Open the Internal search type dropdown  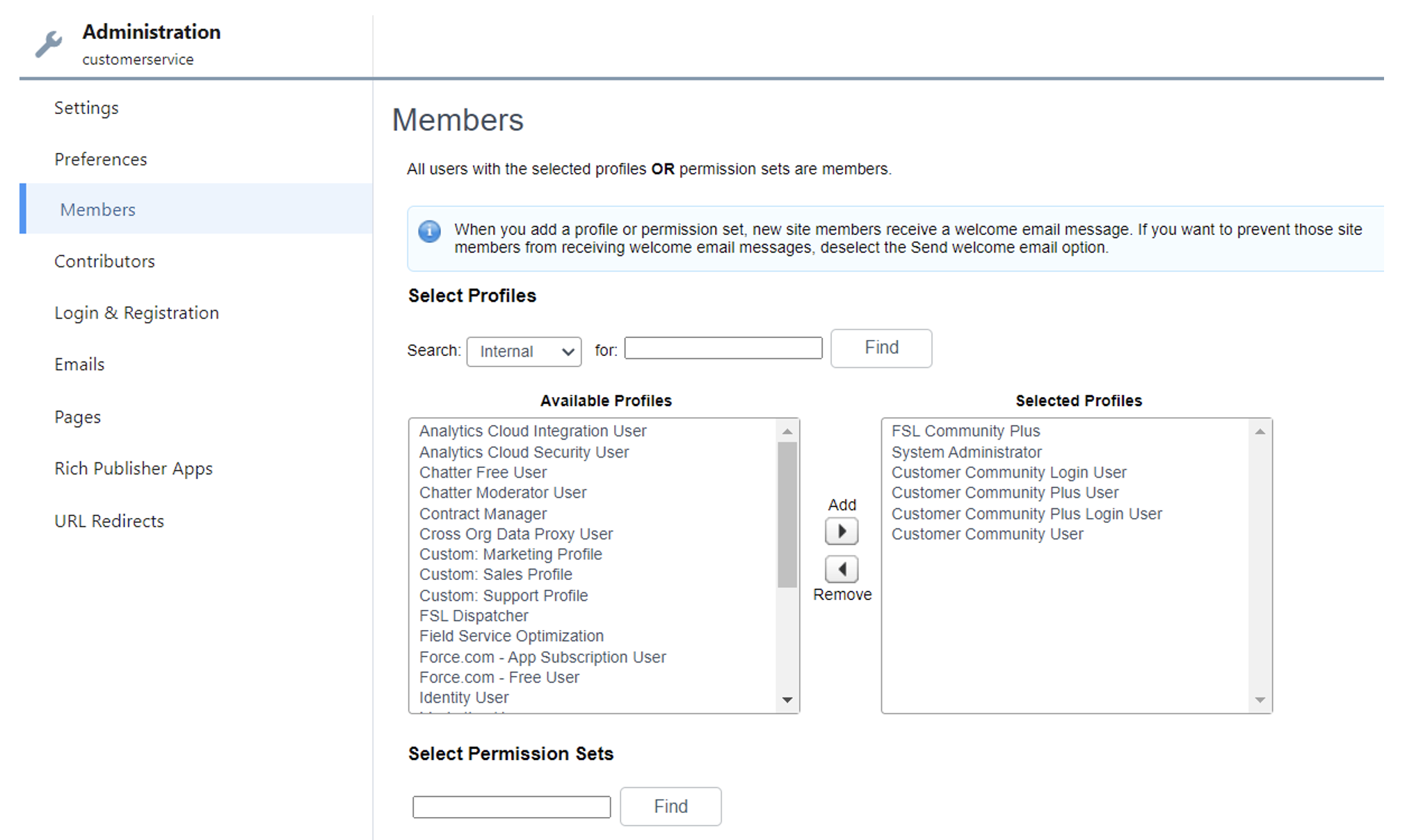(x=524, y=351)
